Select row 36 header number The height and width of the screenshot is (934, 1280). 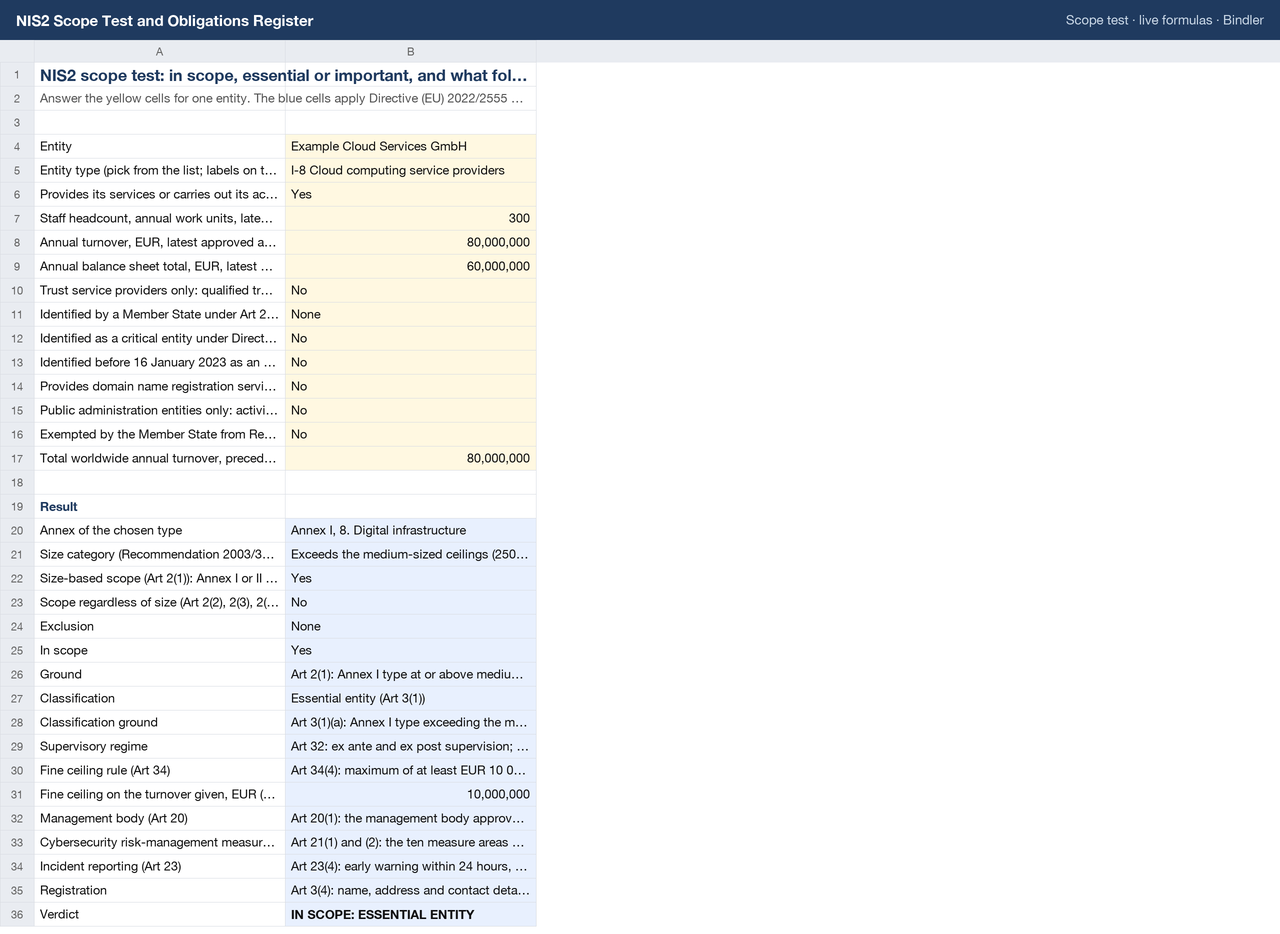click(x=17, y=914)
